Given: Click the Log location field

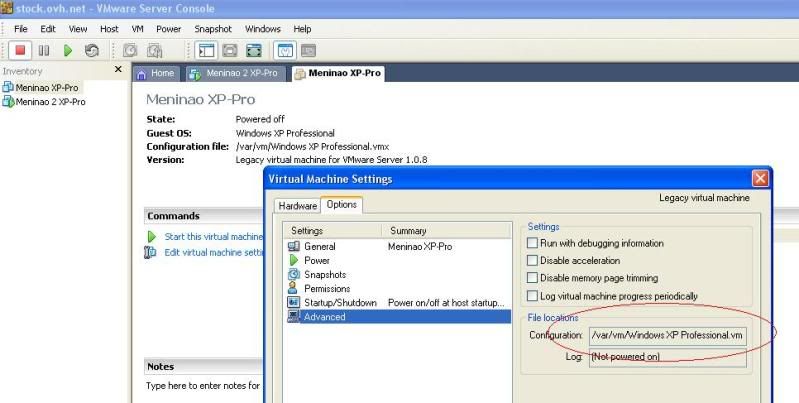Looking at the screenshot, I should tap(668, 357).
